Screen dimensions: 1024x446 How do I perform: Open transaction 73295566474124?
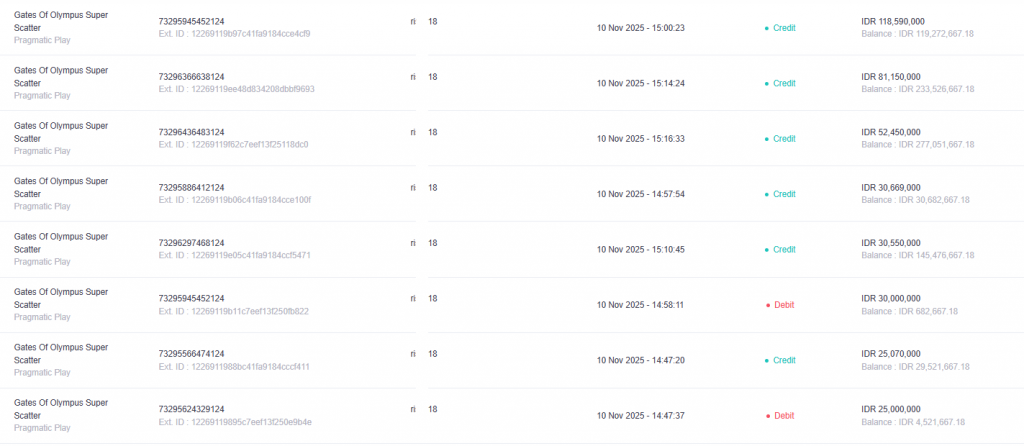click(x=191, y=354)
